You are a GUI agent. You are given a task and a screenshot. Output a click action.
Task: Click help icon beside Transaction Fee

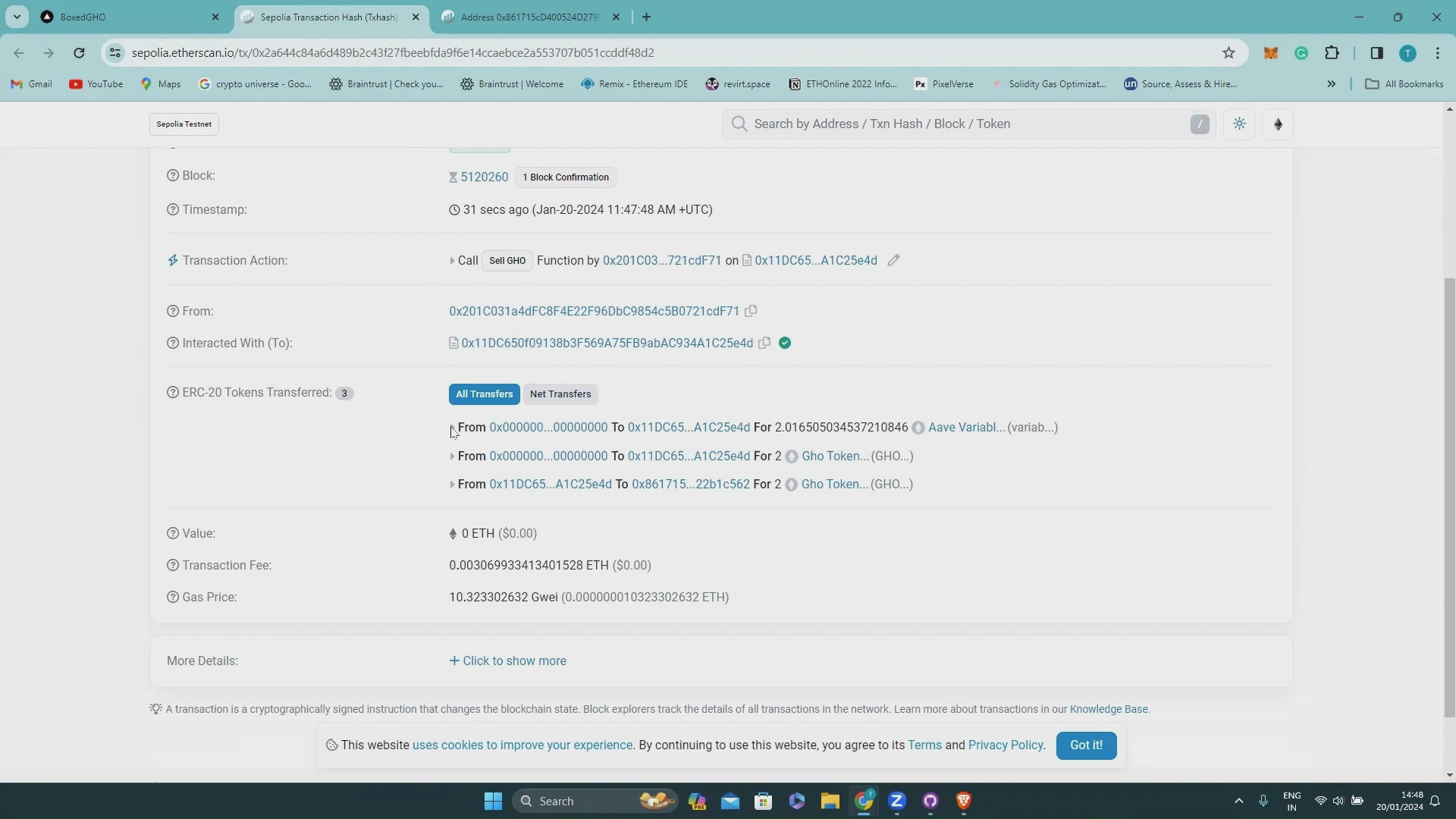click(173, 566)
